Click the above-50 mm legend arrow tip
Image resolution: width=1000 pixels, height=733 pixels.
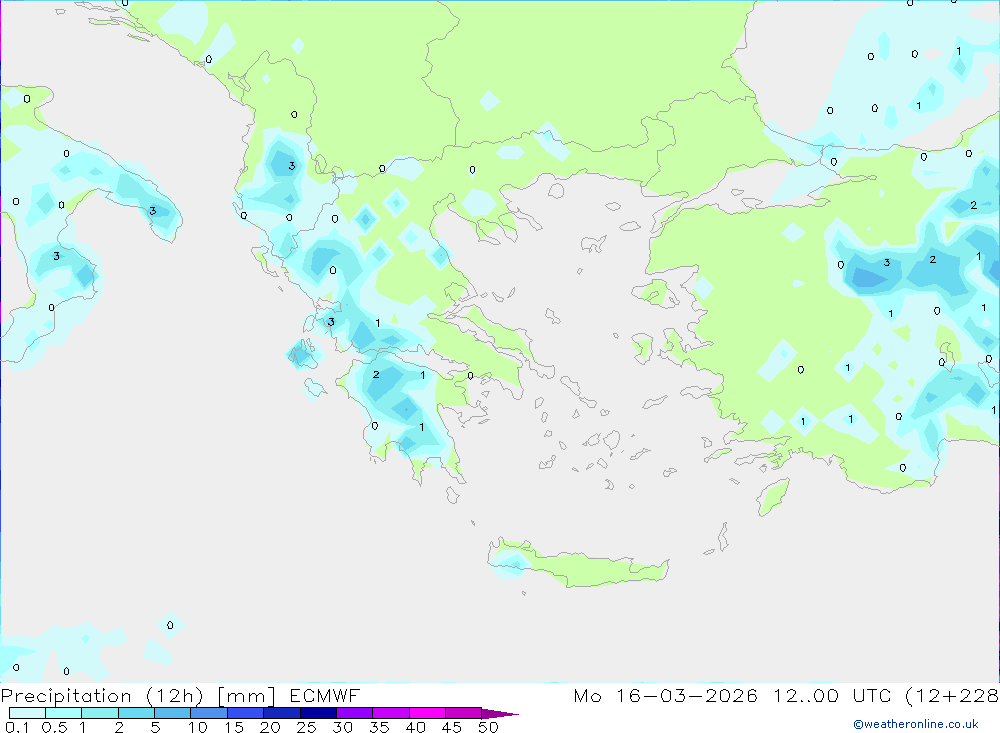500,714
